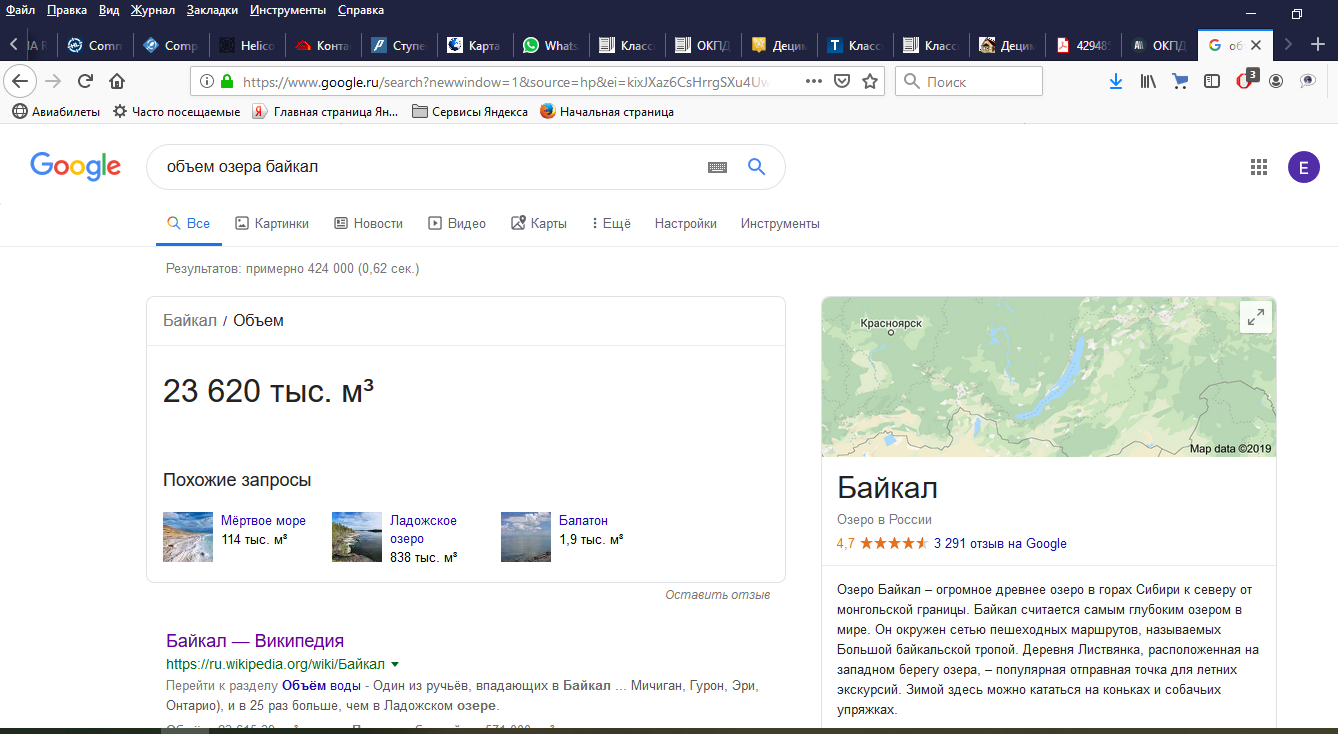Image resolution: width=1338 pixels, height=734 pixels.
Task: Reload the current page
Action: pyautogui.click(x=86, y=81)
